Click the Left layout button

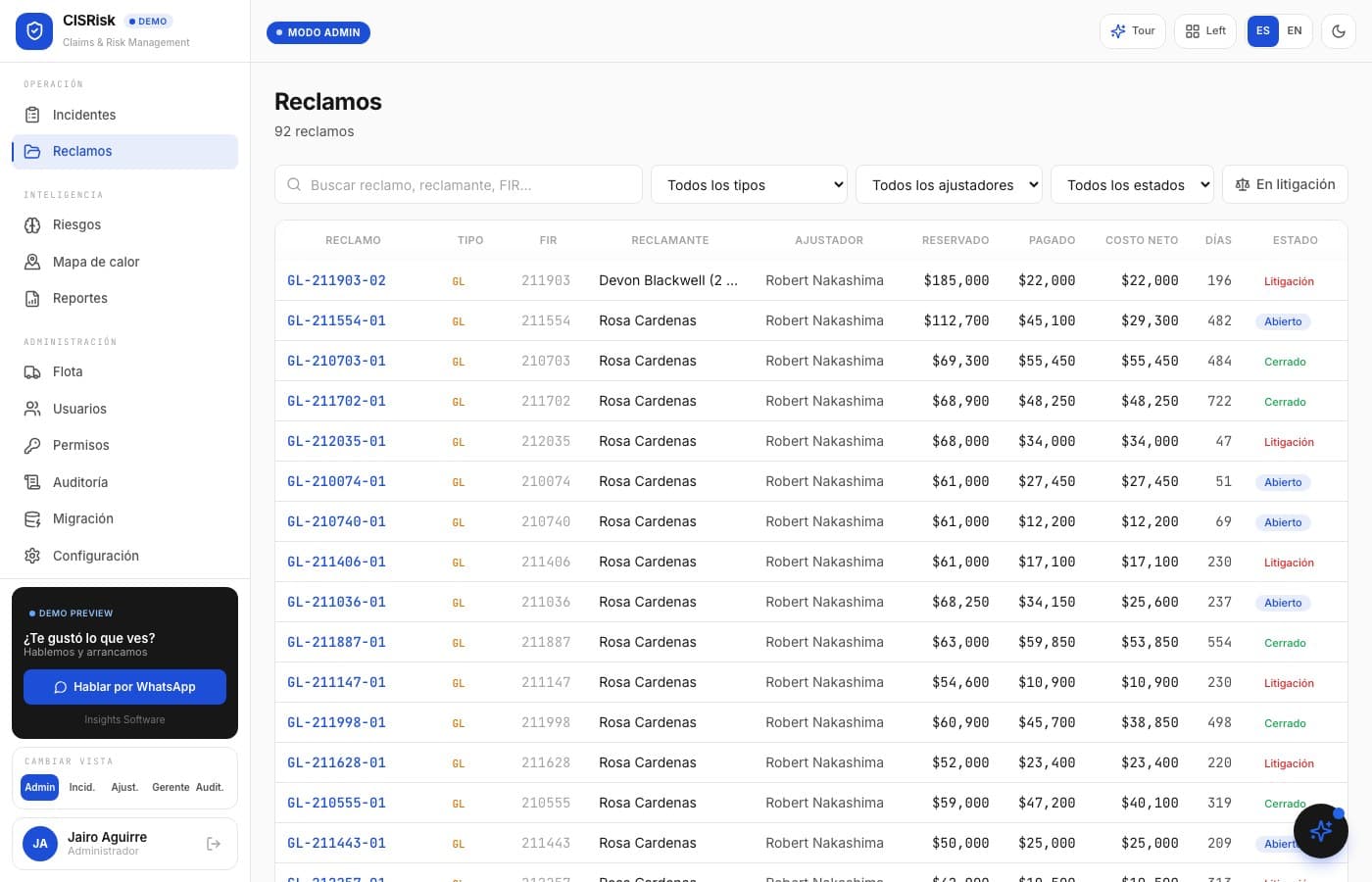1205,31
